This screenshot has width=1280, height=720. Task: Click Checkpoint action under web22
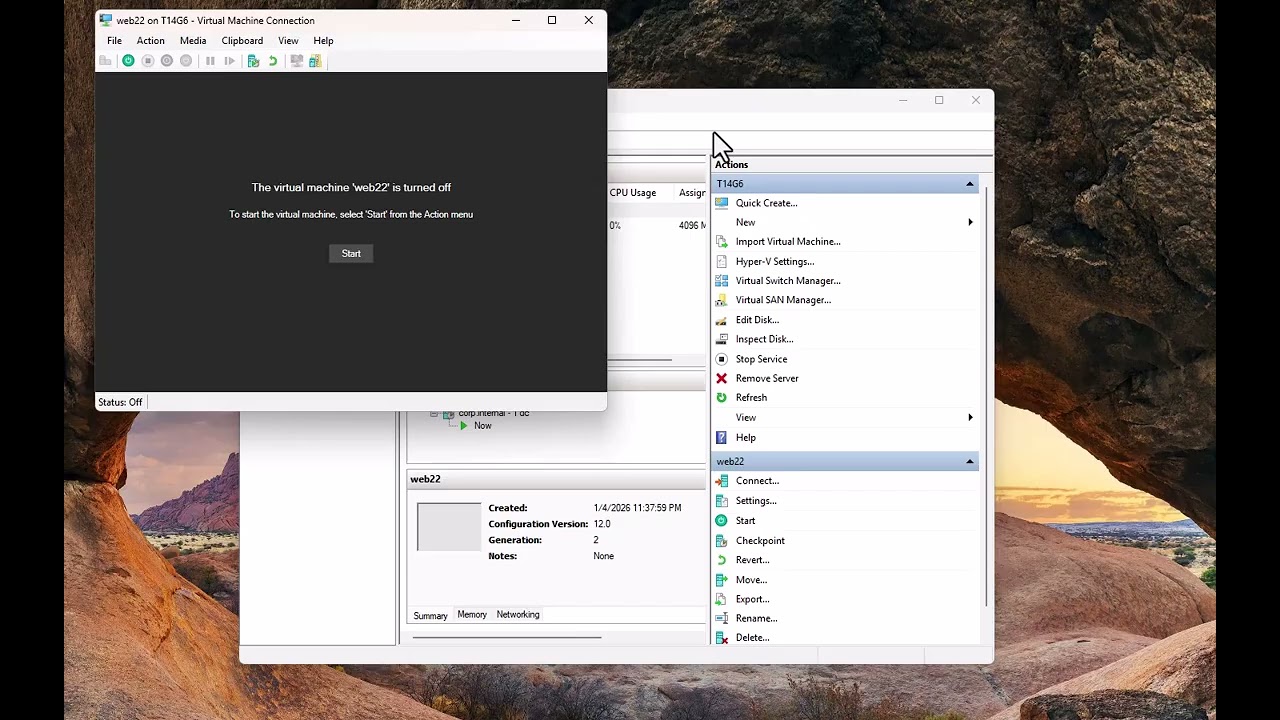[760, 541]
